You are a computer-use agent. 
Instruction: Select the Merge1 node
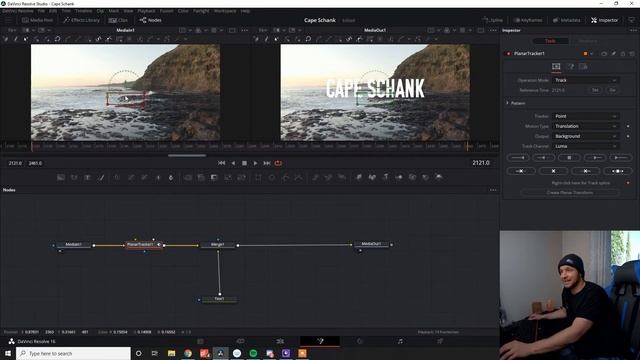[x=218, y=244]
